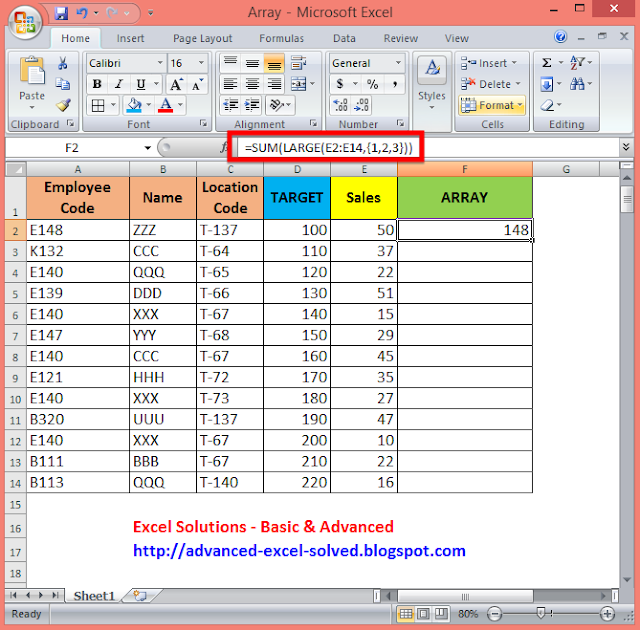Toggle Underline formatting

[x=140, y=84]
